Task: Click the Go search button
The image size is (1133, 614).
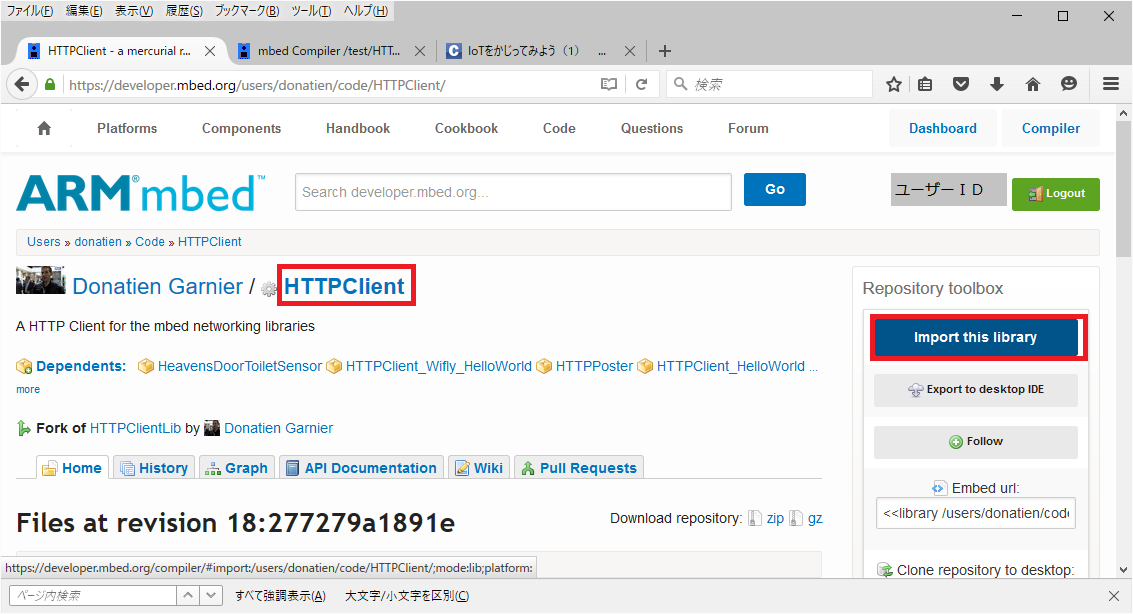Action: (775, 189)
